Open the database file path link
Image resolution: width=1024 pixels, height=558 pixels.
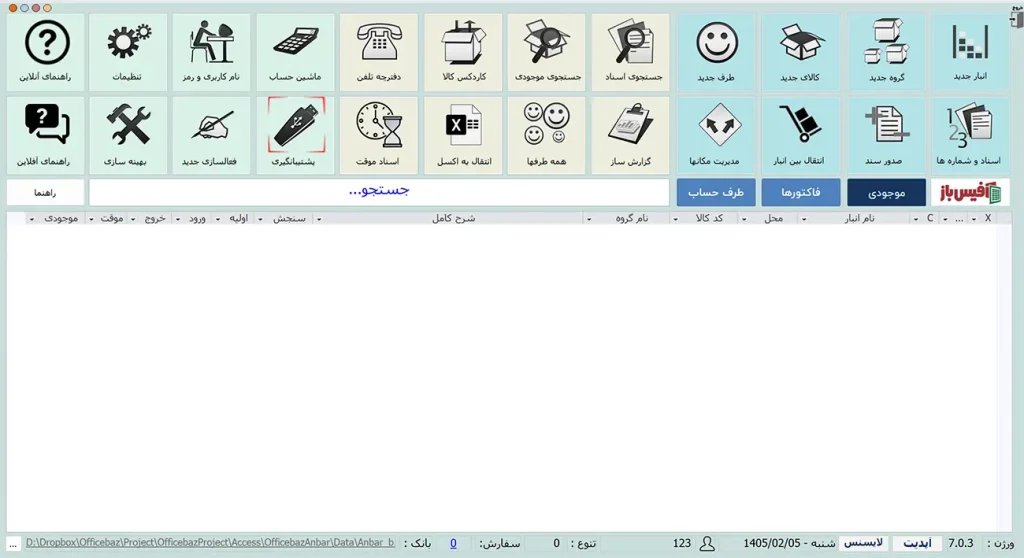210,542
